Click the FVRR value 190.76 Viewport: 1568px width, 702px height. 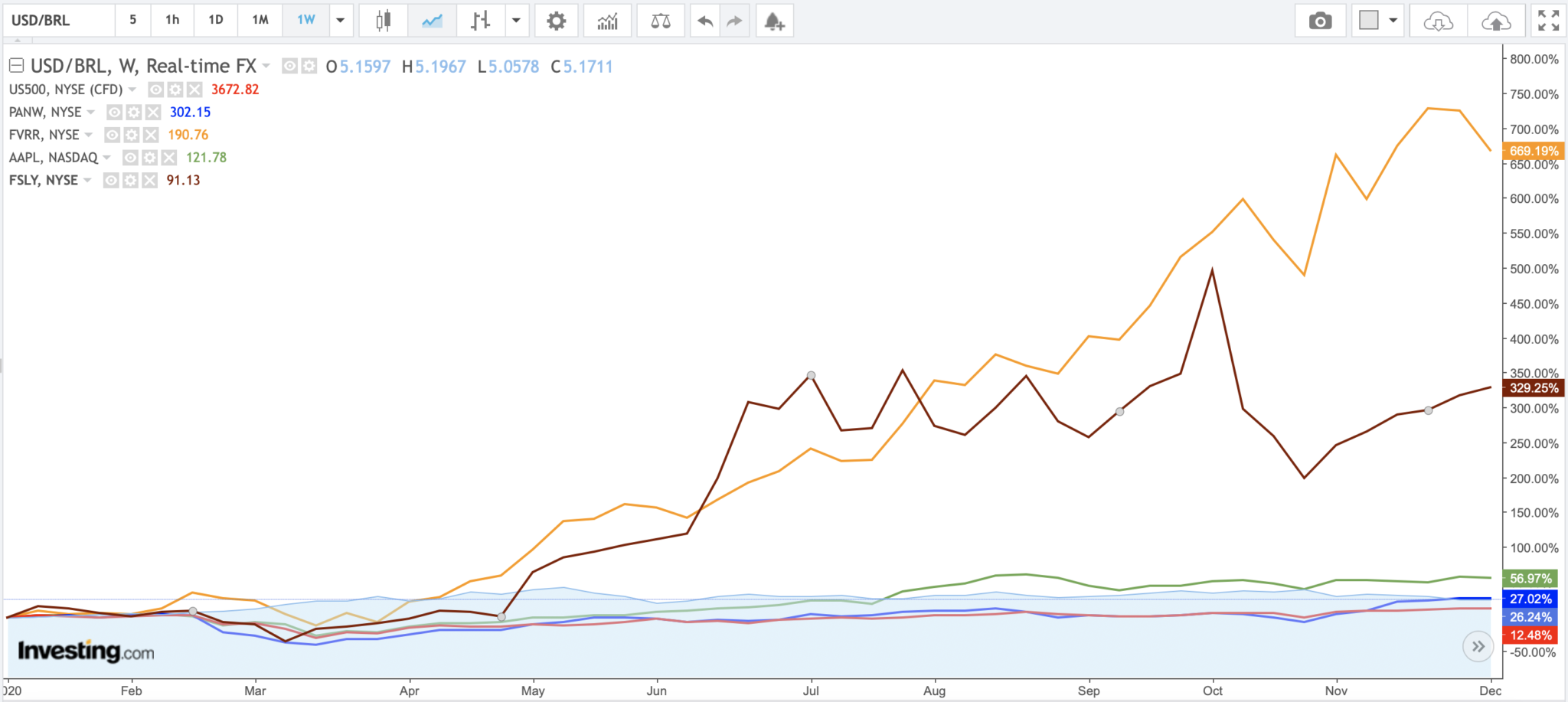point(188,136)
